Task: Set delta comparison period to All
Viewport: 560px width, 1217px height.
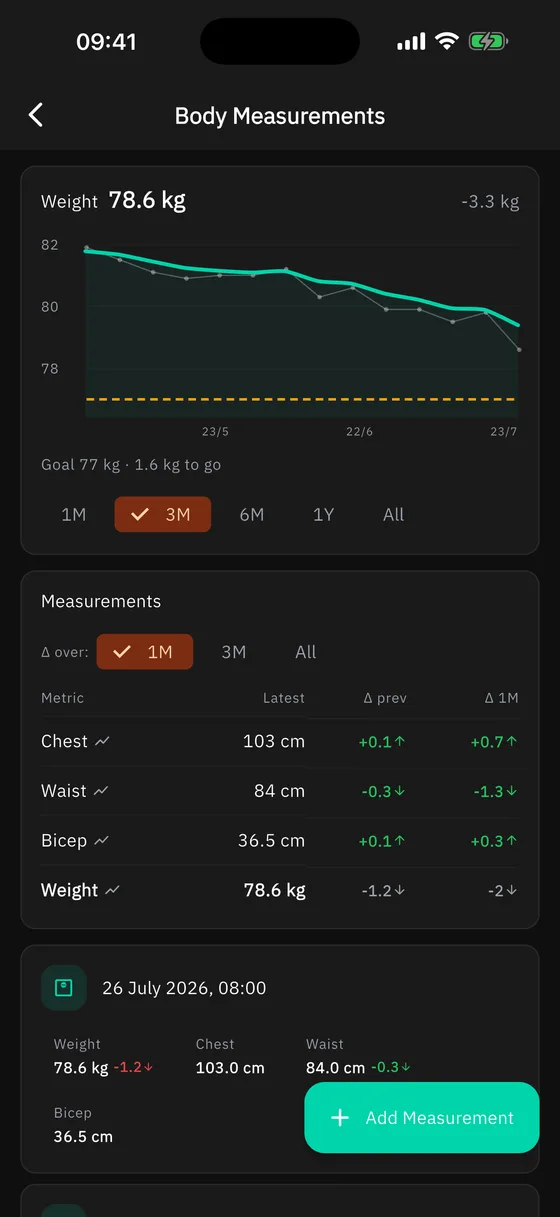Action: pyautogui.click(x=306, y=652)
